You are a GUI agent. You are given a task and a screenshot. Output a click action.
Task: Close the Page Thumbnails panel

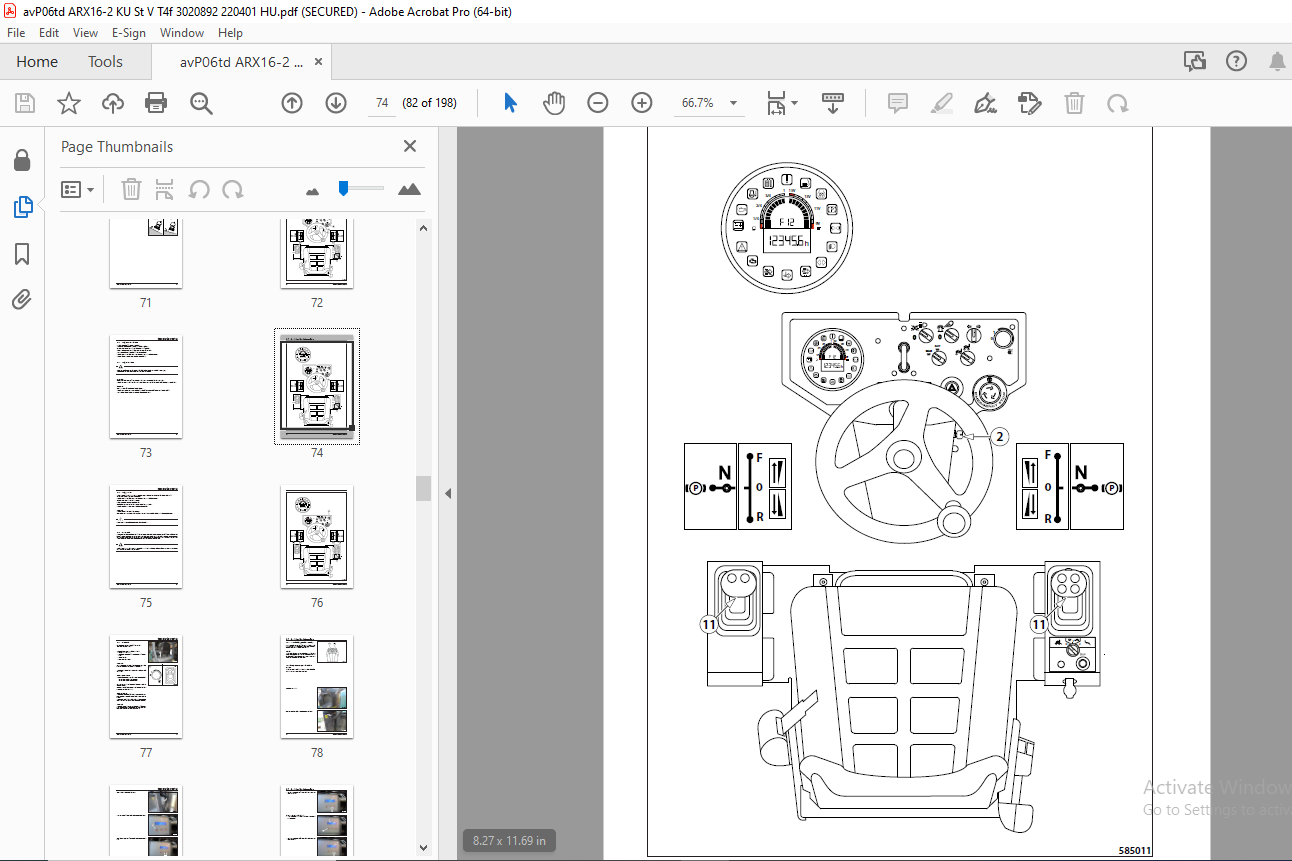coord(410,146)
